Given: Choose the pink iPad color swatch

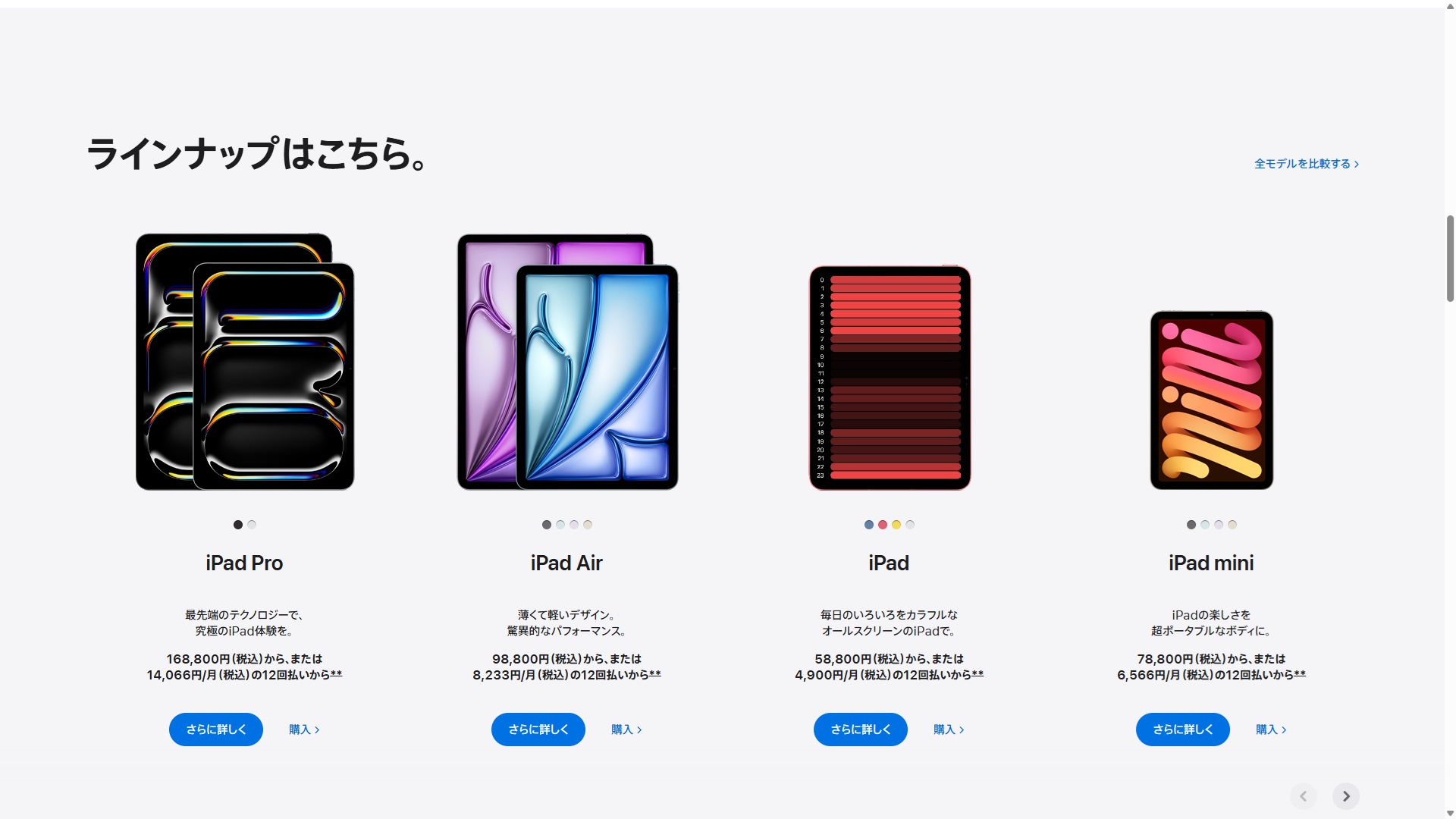Looking at the screenshot, I should pyautogui.click(x=883, y=525).
